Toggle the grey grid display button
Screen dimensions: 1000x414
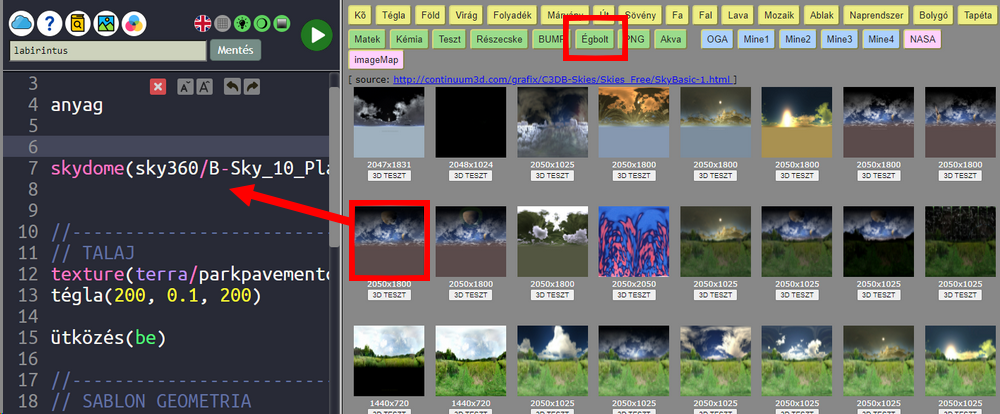pyautogui.click(x=223, y=22)
